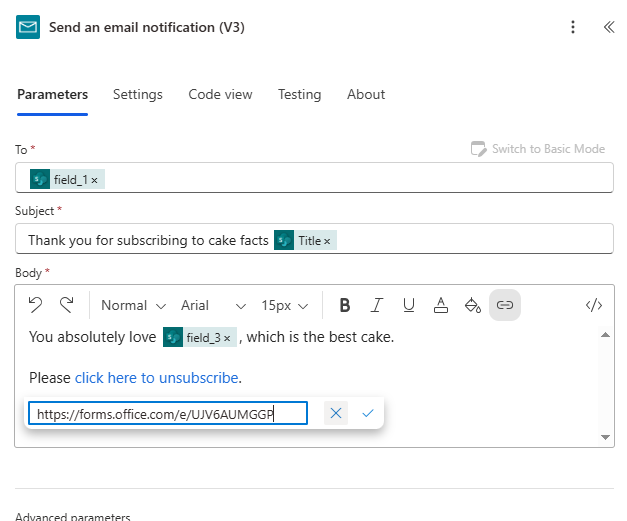Remove the field_3 token from Body
627x521 pixels.
pyautogui.click(x=227, y=339)
